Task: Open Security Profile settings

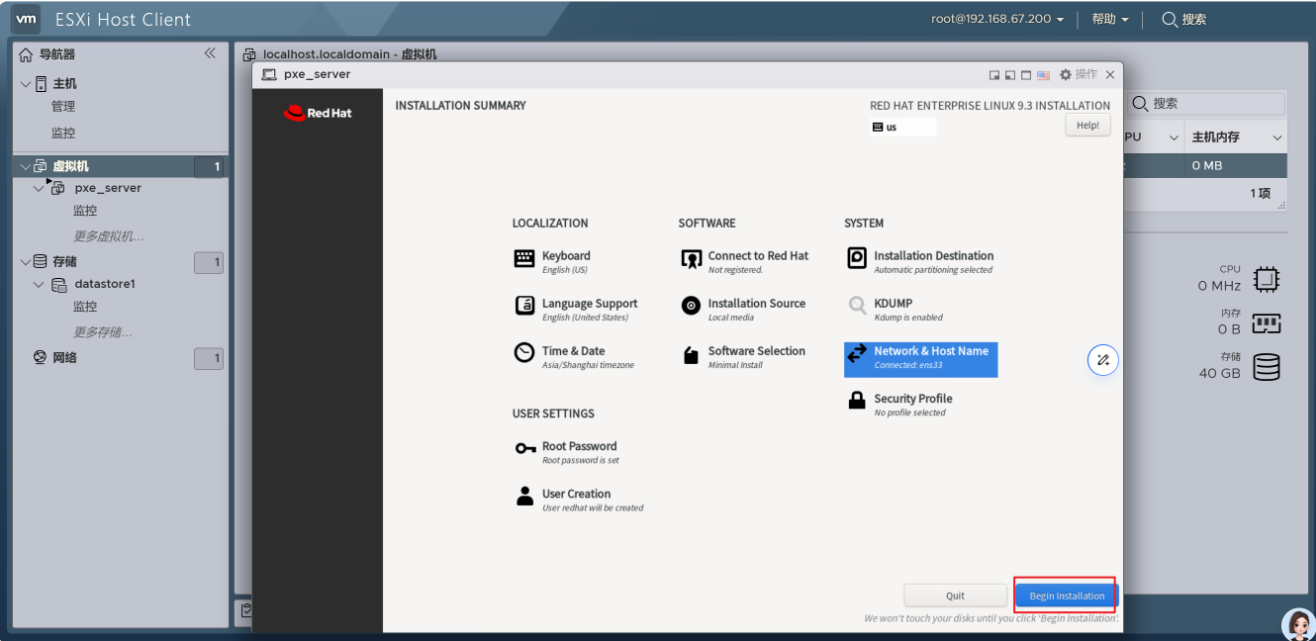Action: 899,404
